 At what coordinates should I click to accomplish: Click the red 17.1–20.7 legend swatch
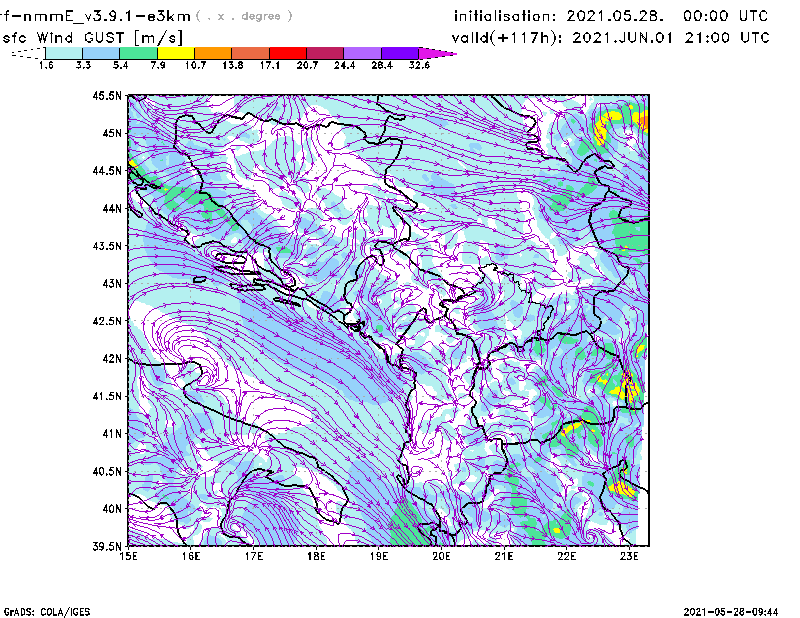click(288, 53)
